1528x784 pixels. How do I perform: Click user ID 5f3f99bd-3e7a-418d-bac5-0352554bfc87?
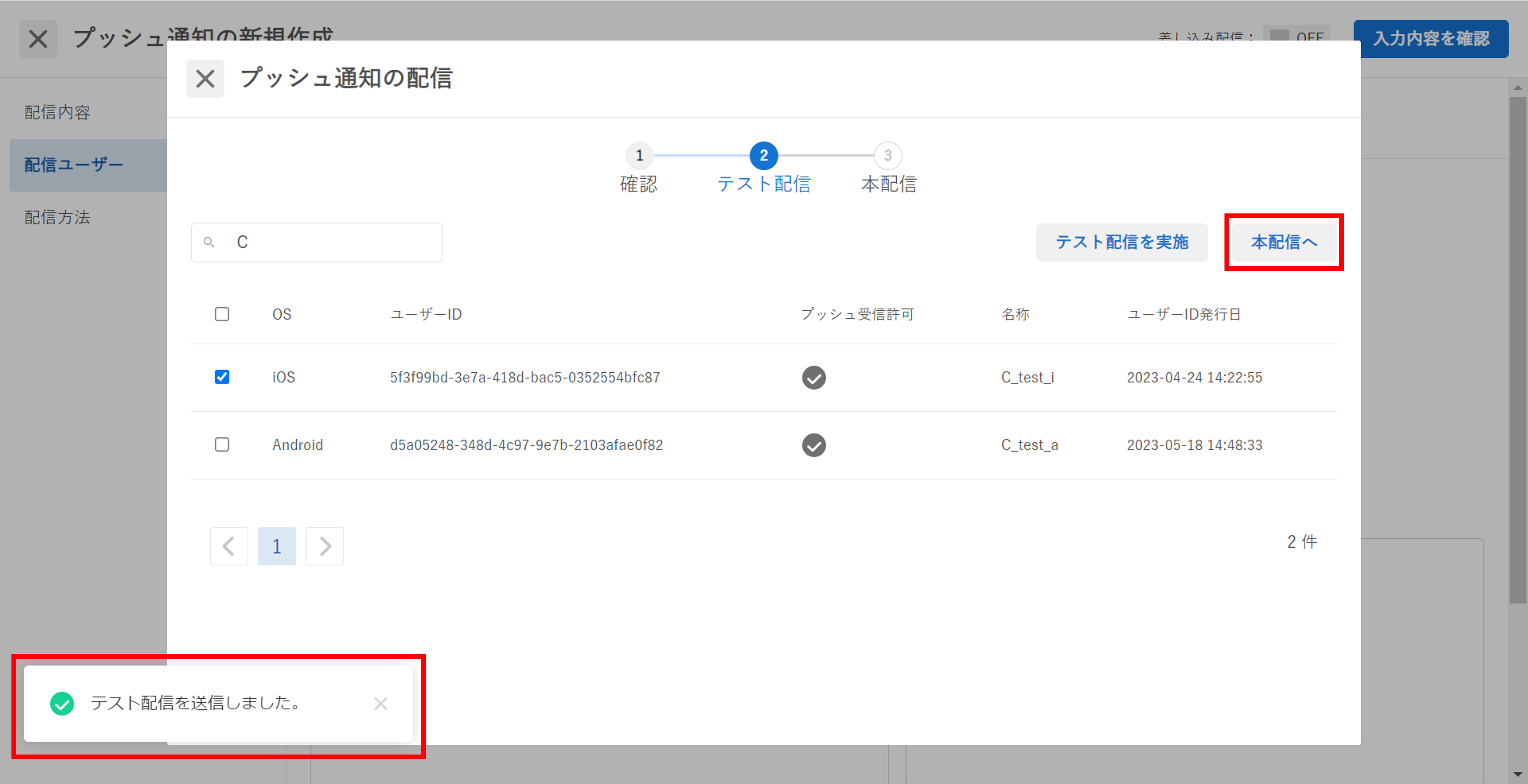525,378
